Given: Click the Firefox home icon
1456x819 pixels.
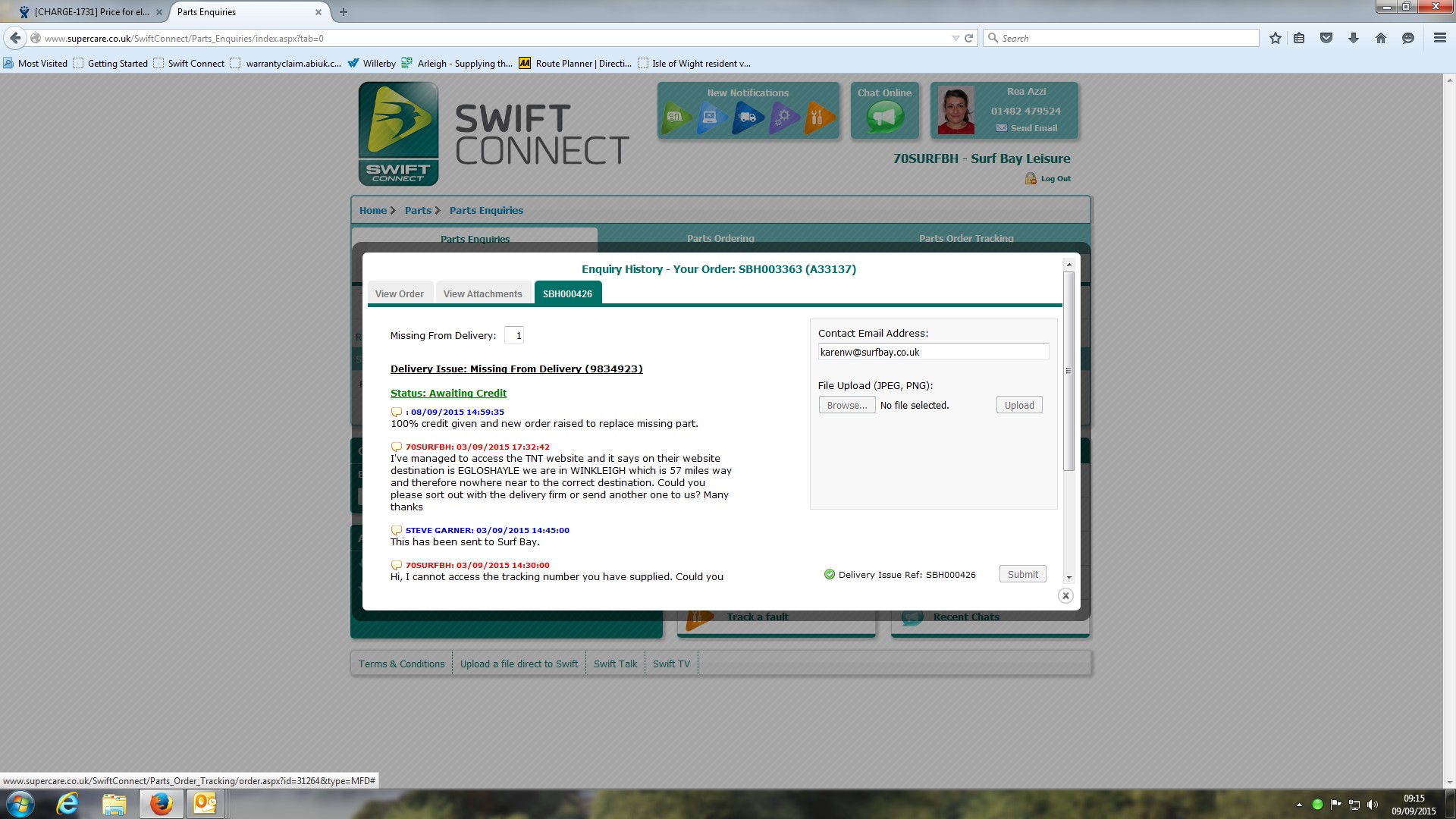Looking at the screenshot, I should (1380, 38).
